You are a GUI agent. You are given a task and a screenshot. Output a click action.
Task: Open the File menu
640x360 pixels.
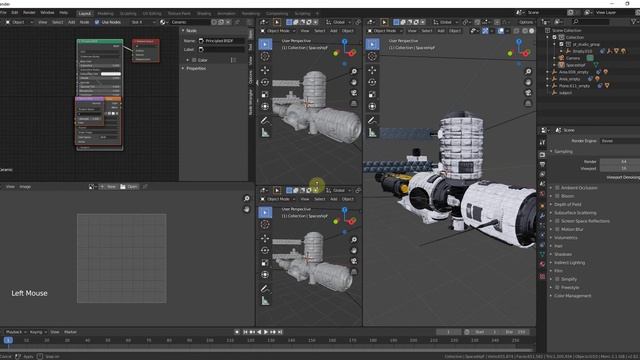click(x=2, y=13)
